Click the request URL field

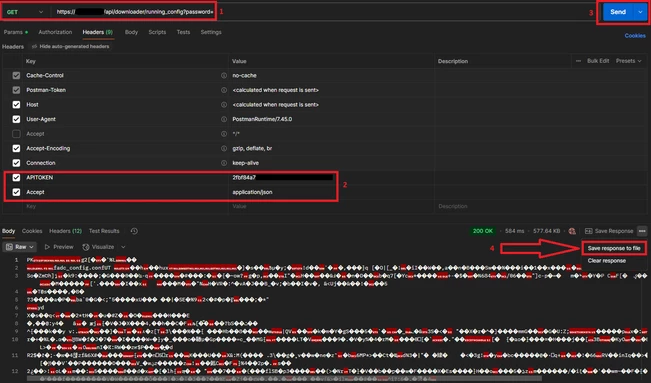tap(135, 12)
